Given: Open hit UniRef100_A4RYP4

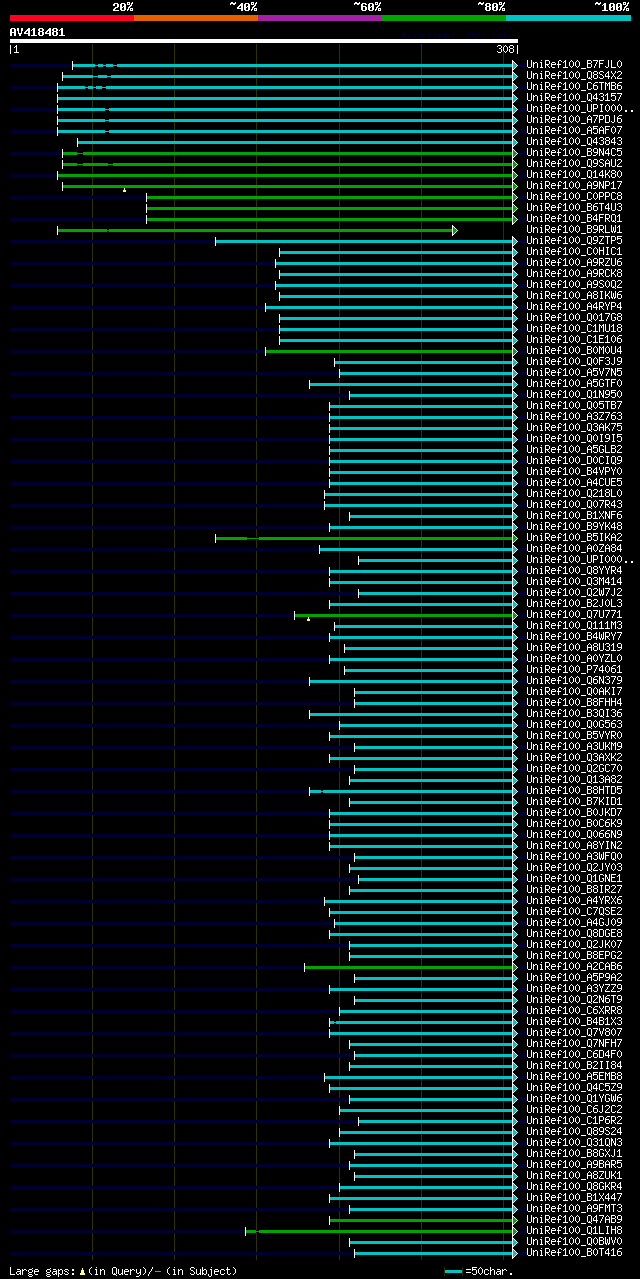Looking at the screenshot, I should [574, 307].
